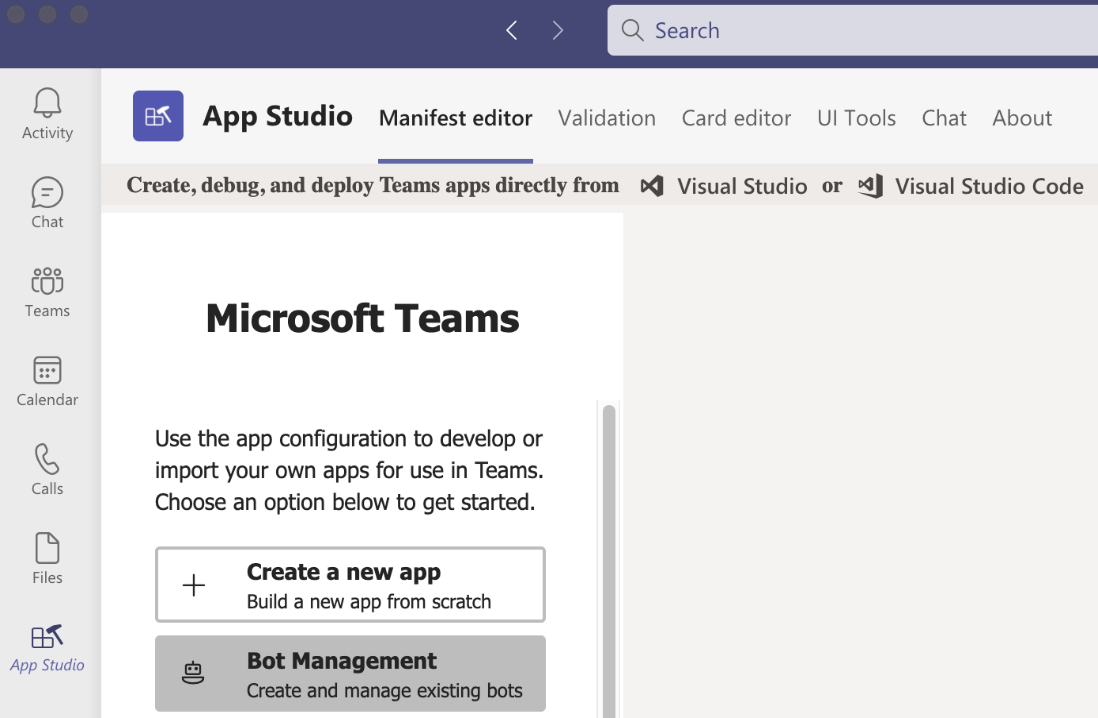Go forward with the right arrow
This screenshot has height=718, width=1098.
[x=557, y=30]
